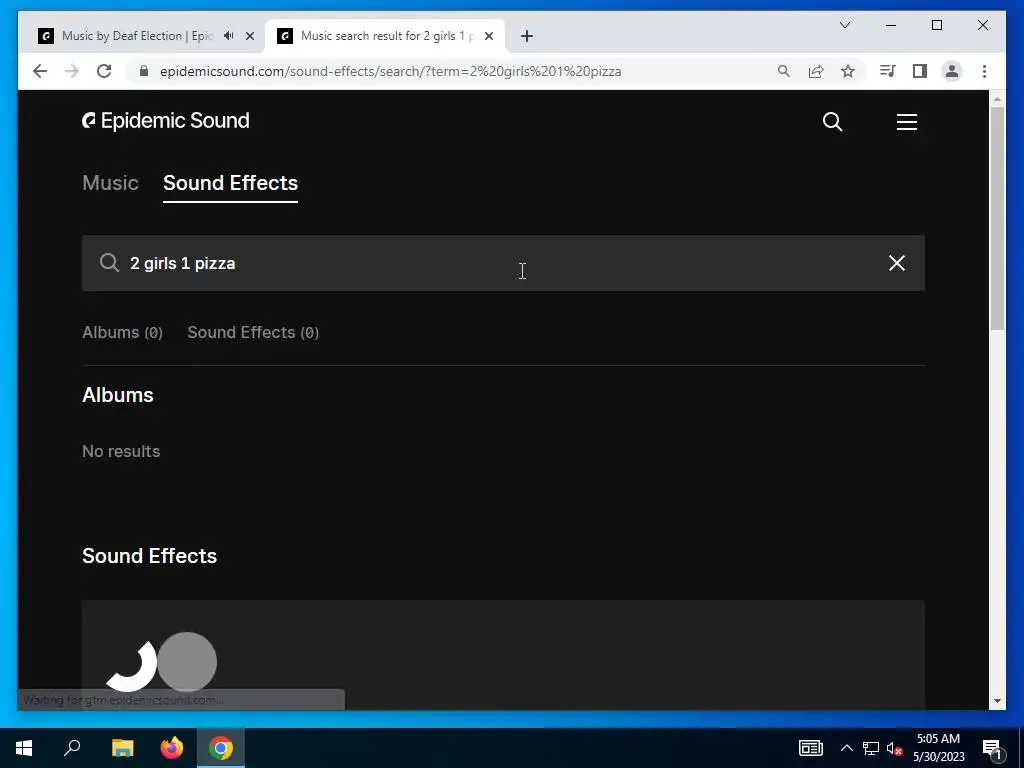This screenshot has width=1024, height=768.
Task: Open the Chrome profile avatar
Action: [x=952, y=71]
